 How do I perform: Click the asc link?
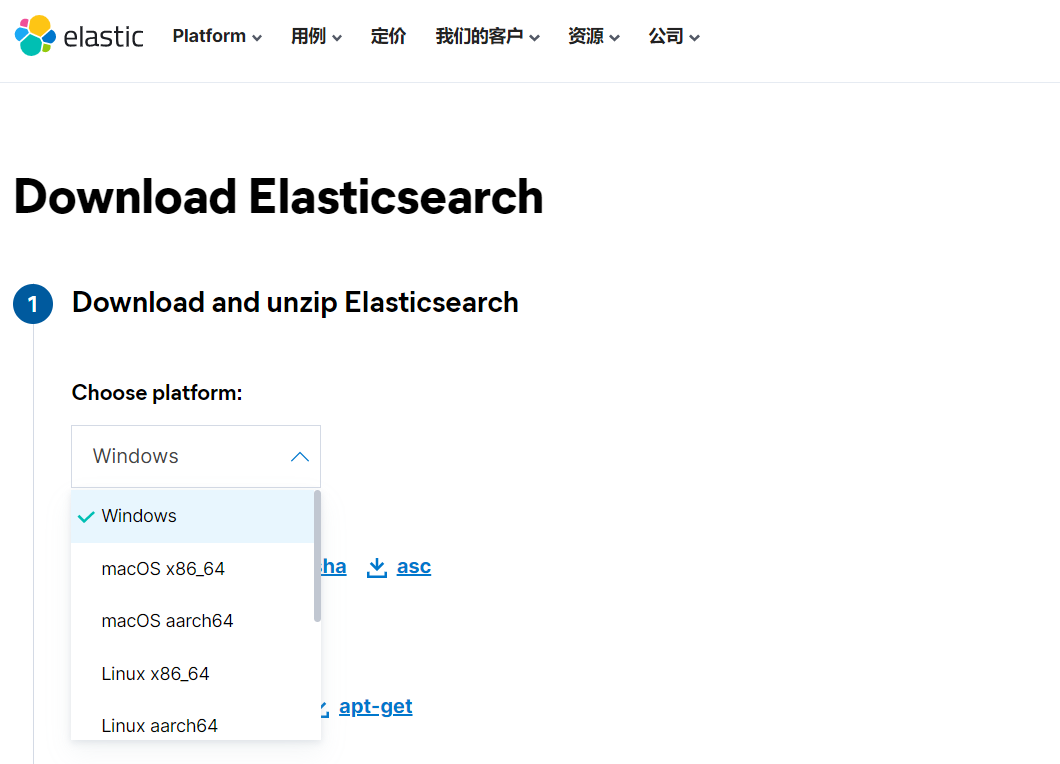click(x=416, y=566)
